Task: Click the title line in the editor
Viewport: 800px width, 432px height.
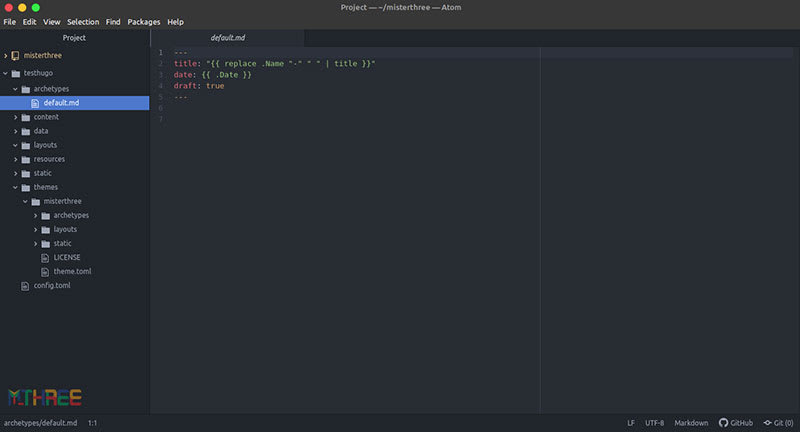Action: [x=274, y=64]
